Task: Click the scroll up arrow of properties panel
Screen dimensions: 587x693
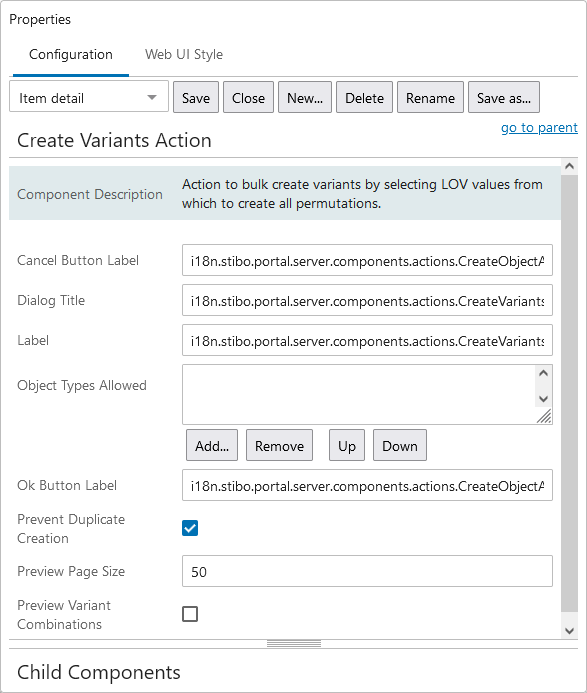Action: [569, 167]
